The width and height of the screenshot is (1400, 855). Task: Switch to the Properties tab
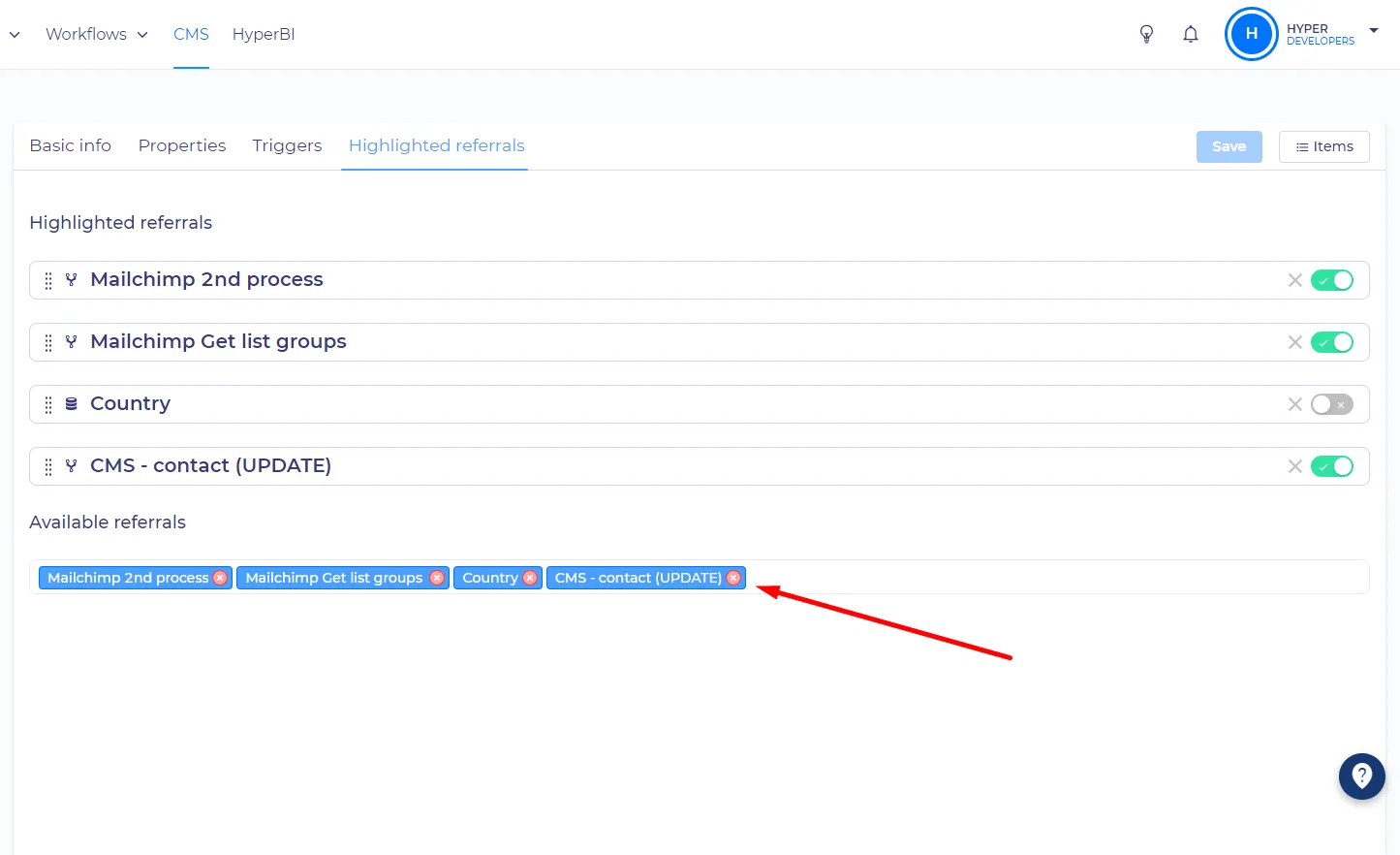[182, 145]
